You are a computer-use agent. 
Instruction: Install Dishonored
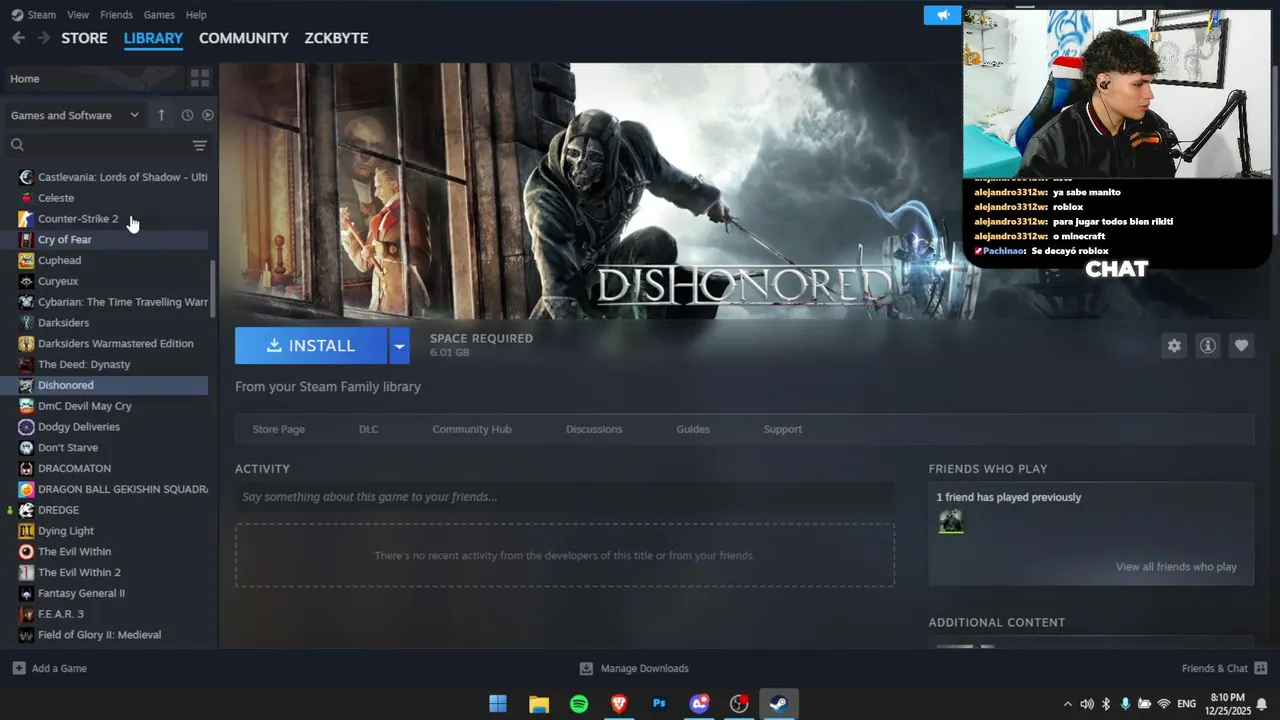click(311, 346)
